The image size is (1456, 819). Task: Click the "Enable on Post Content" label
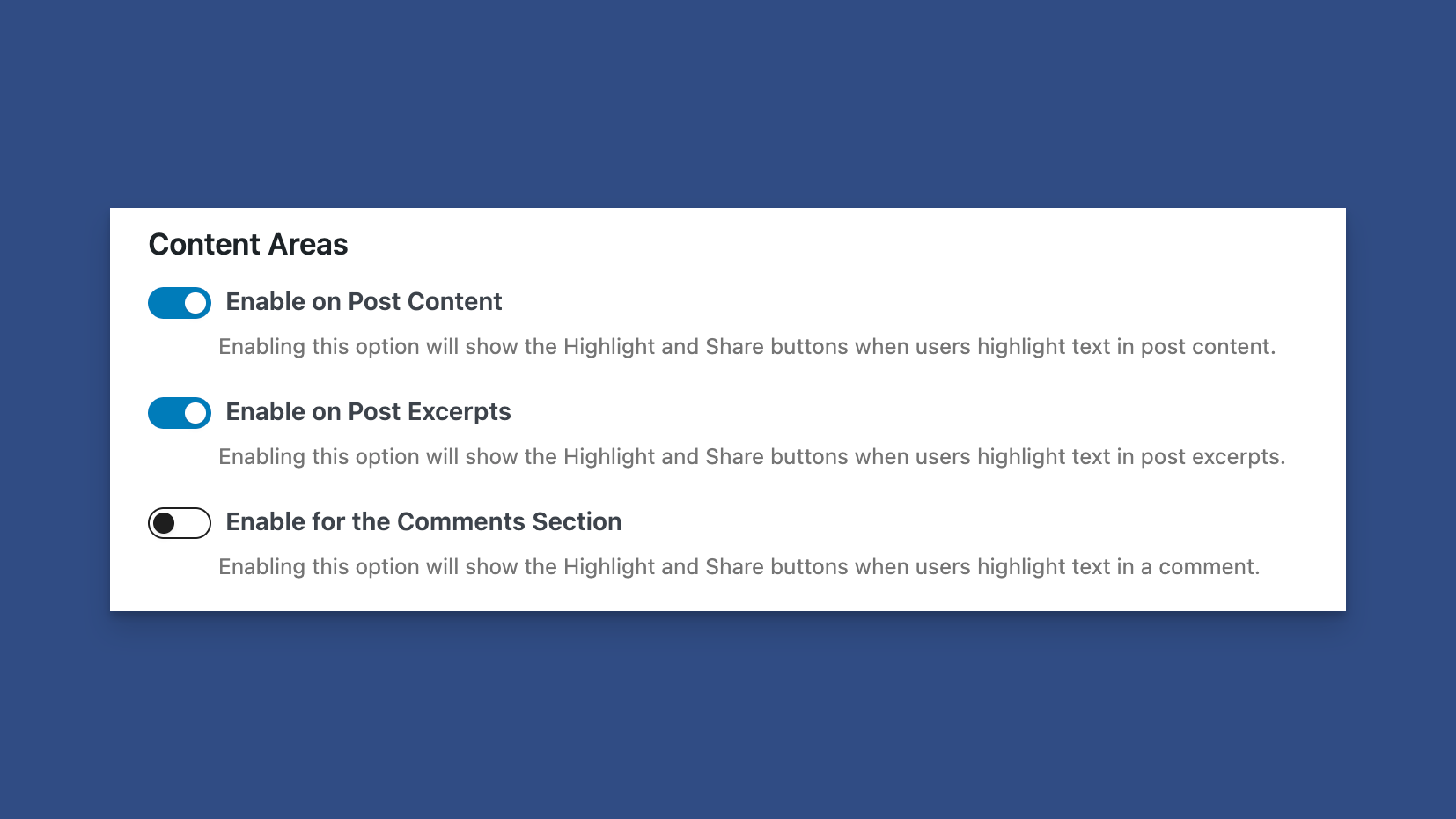pyautogui.click(x=364, y=302)
